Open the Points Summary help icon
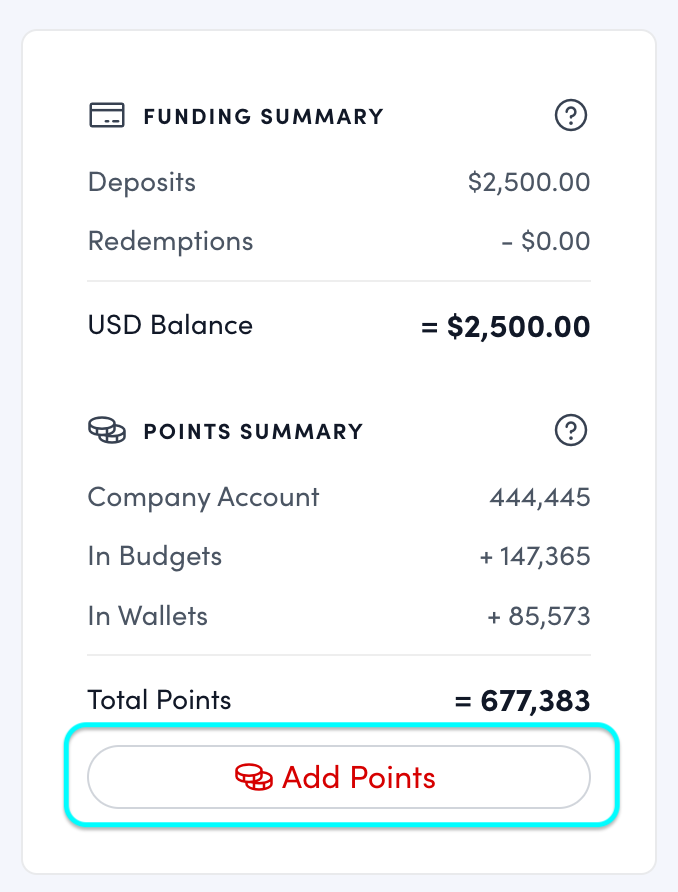Screen dimensions: 678x892 pos(570,430)
